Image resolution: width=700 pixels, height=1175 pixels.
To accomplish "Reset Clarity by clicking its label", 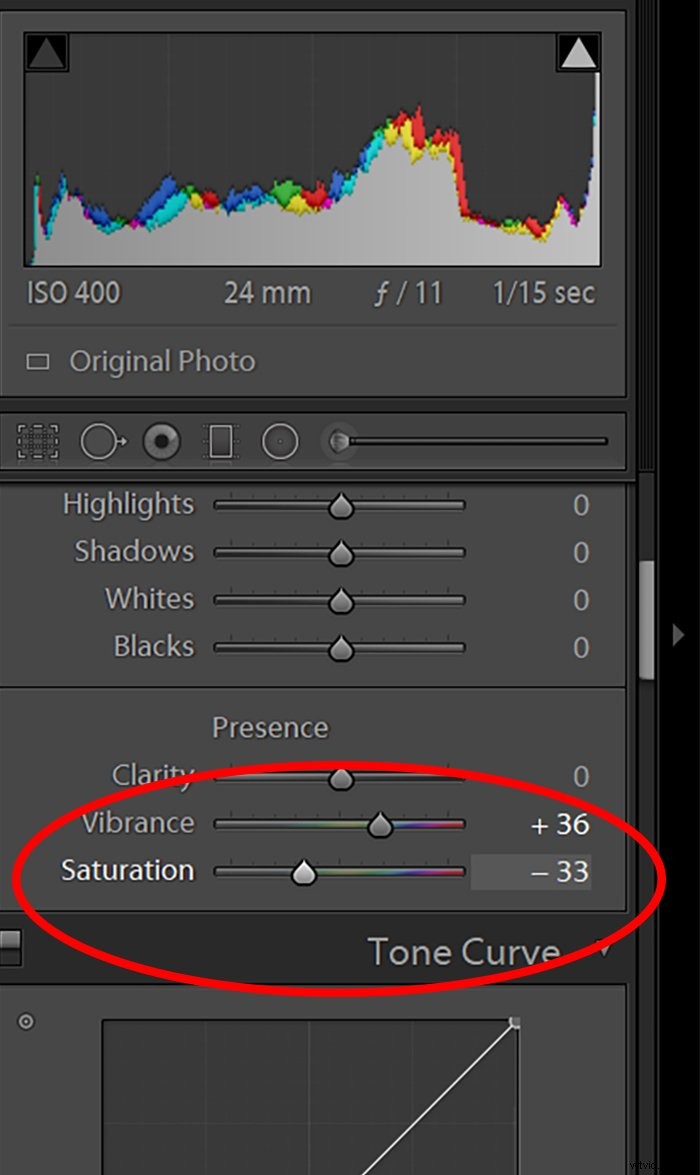I will (153, 776).
